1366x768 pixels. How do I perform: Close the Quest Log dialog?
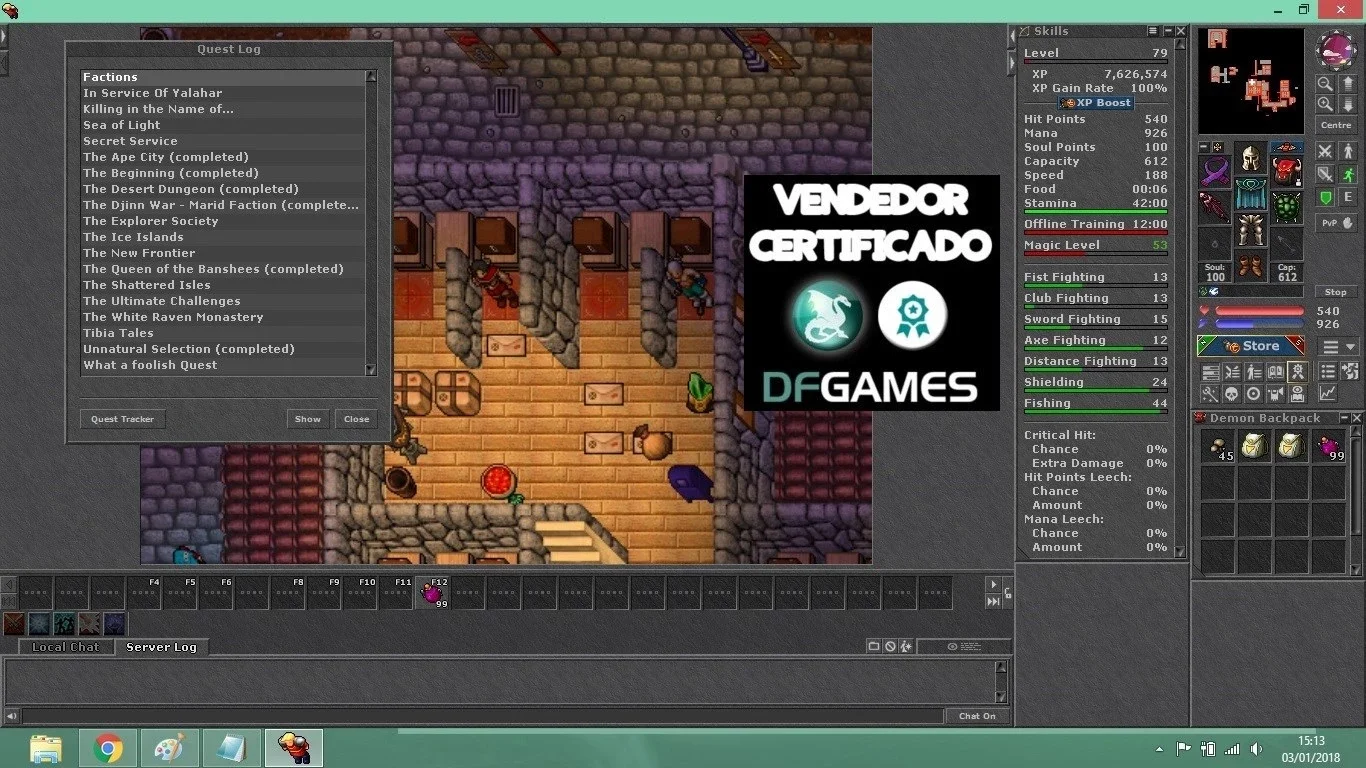click(357, 419)
